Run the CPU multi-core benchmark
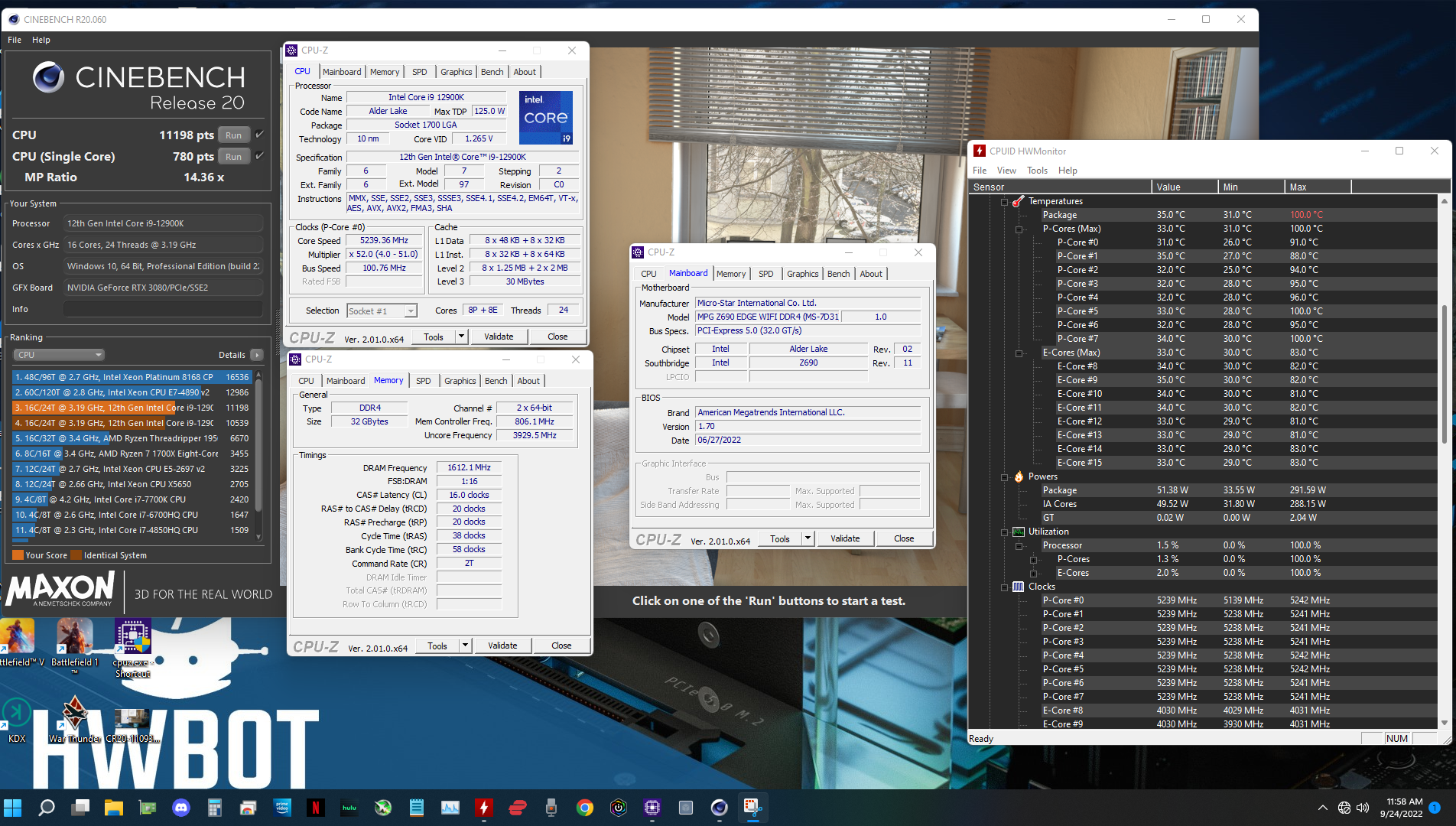 tap(234, 135)
